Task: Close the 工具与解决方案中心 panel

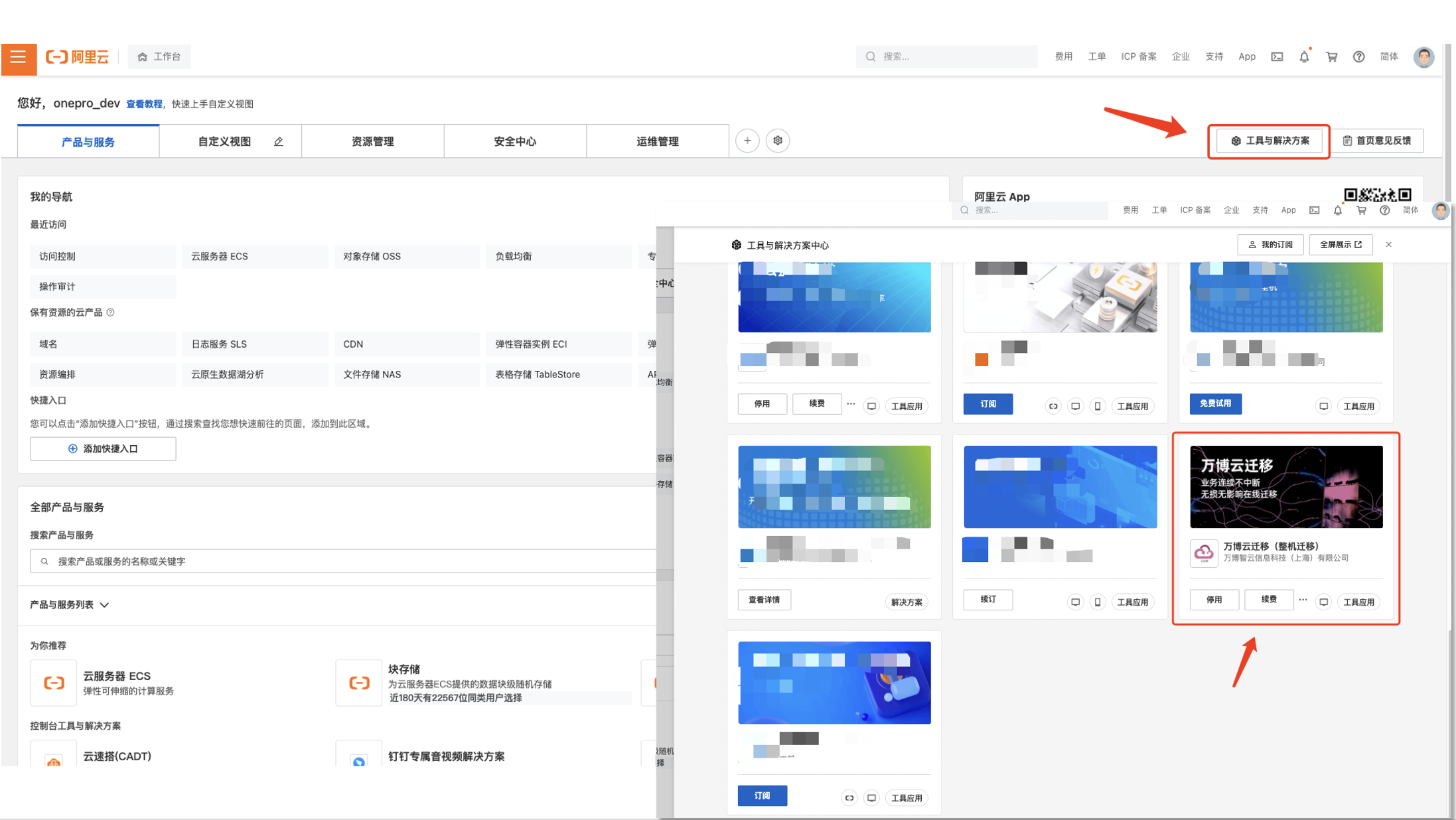Action: [1388, 245]
